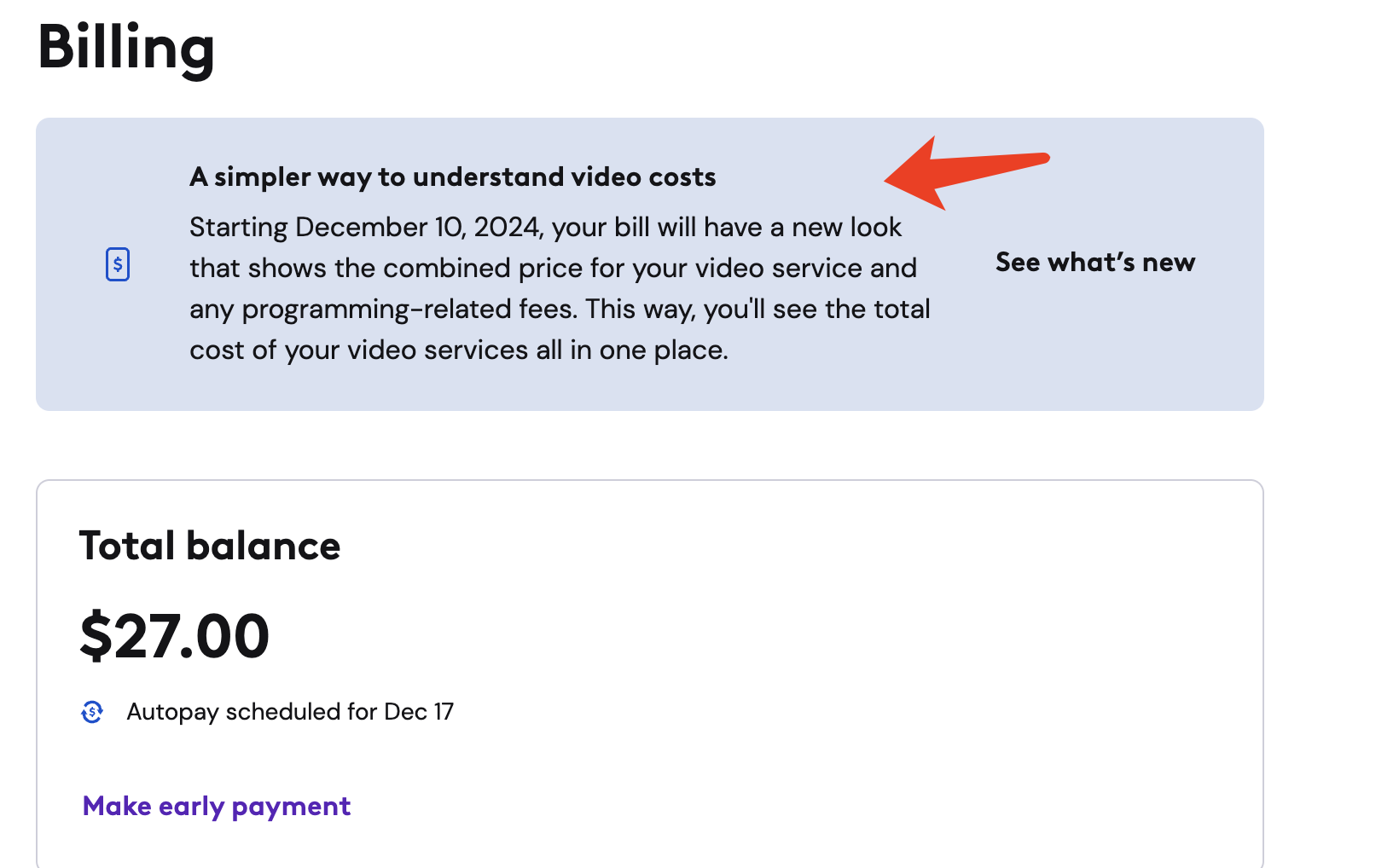Click the Billing page heading
The image size is (1399, 868).
(x=126, y=48)
